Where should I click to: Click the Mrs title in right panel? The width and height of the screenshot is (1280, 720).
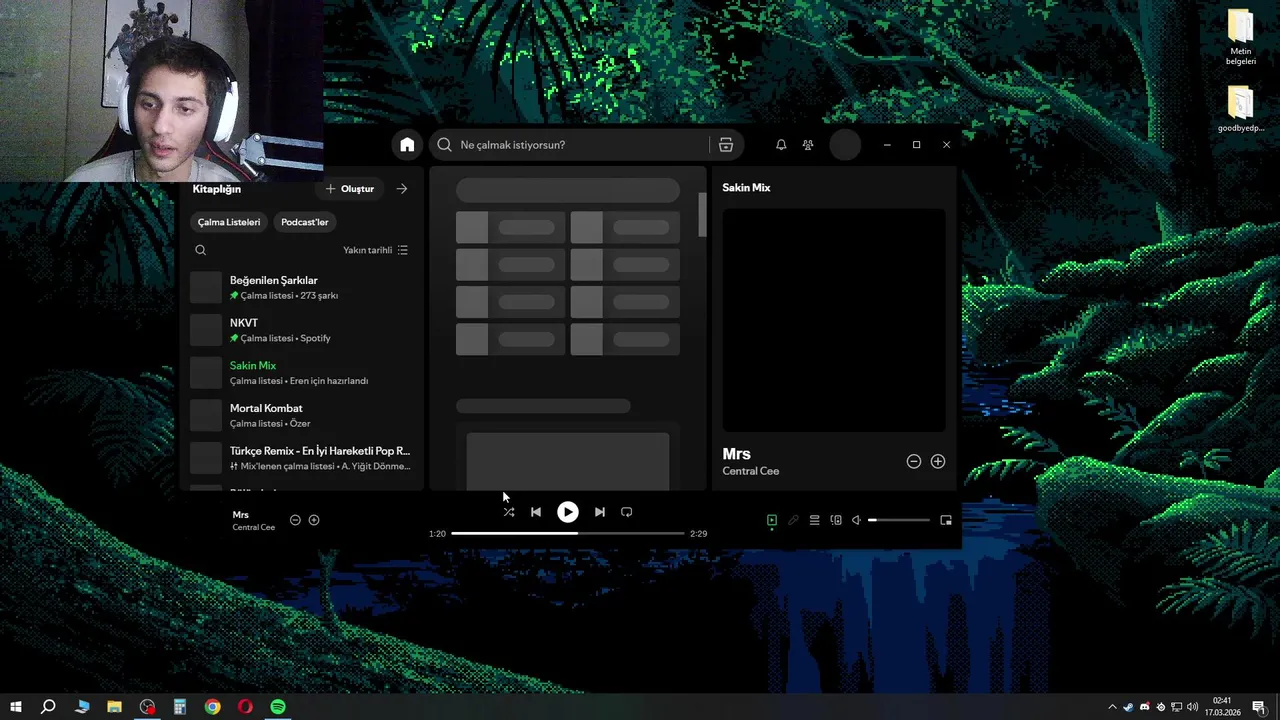(736, 454)
